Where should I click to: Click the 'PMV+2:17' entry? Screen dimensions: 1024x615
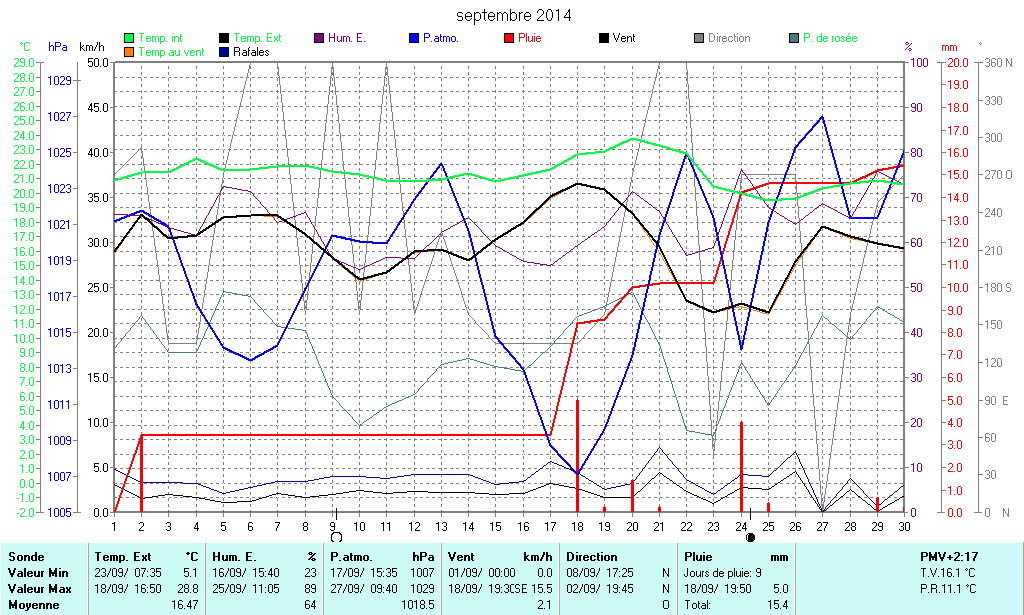(949, 557)
